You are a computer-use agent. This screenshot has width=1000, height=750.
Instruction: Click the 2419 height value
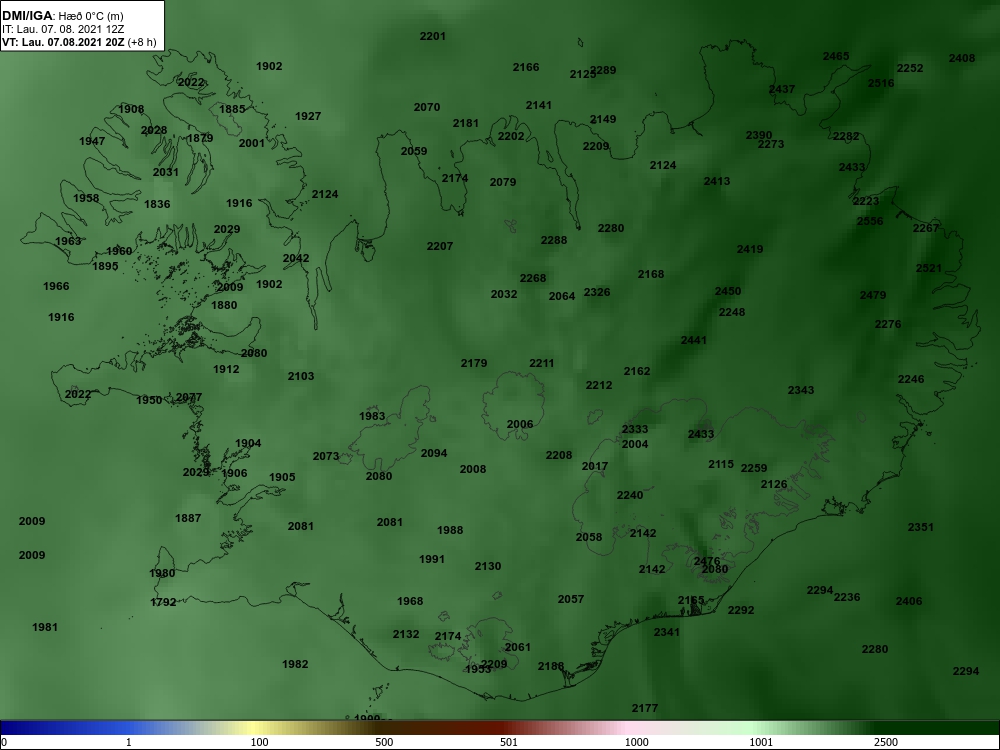click(749, 249)
